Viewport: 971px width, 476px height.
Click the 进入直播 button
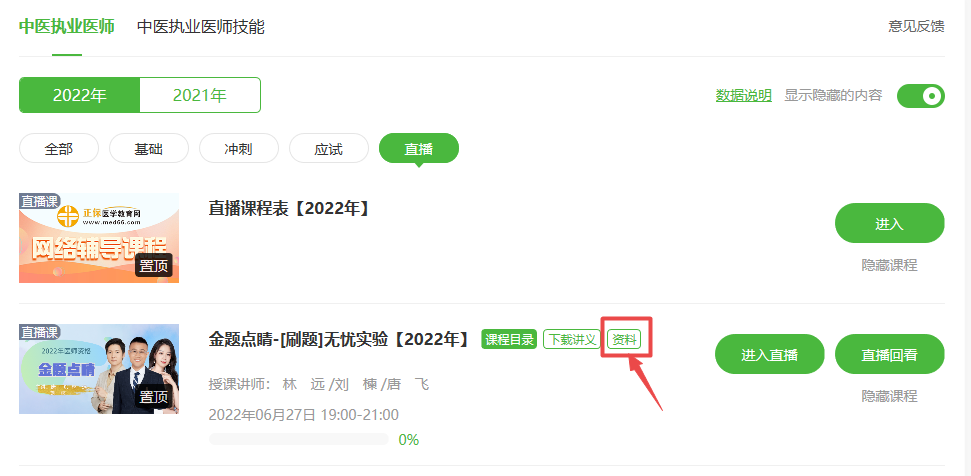coord(770,355)
